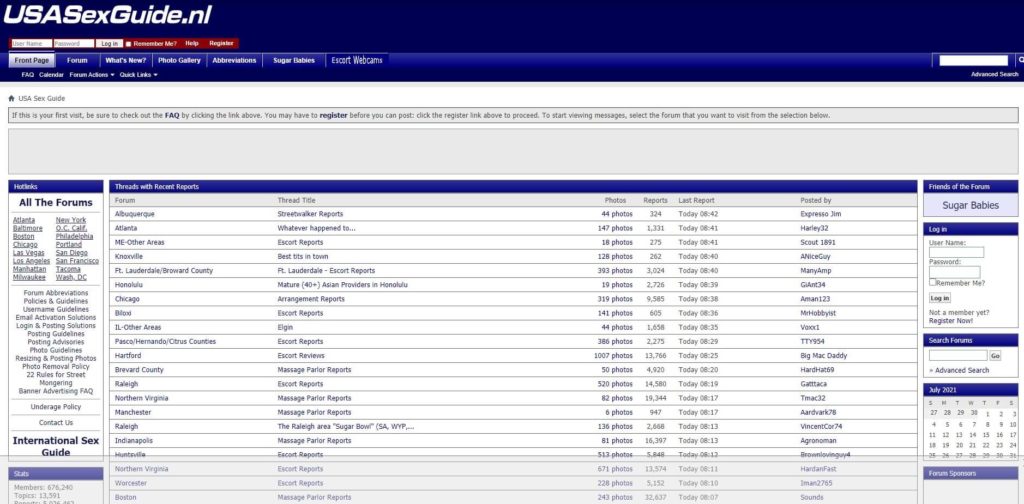Open All The Forums heading link
Viewport: 1024px width, 504px height.
pyautogui.click(x=56, y=202)
